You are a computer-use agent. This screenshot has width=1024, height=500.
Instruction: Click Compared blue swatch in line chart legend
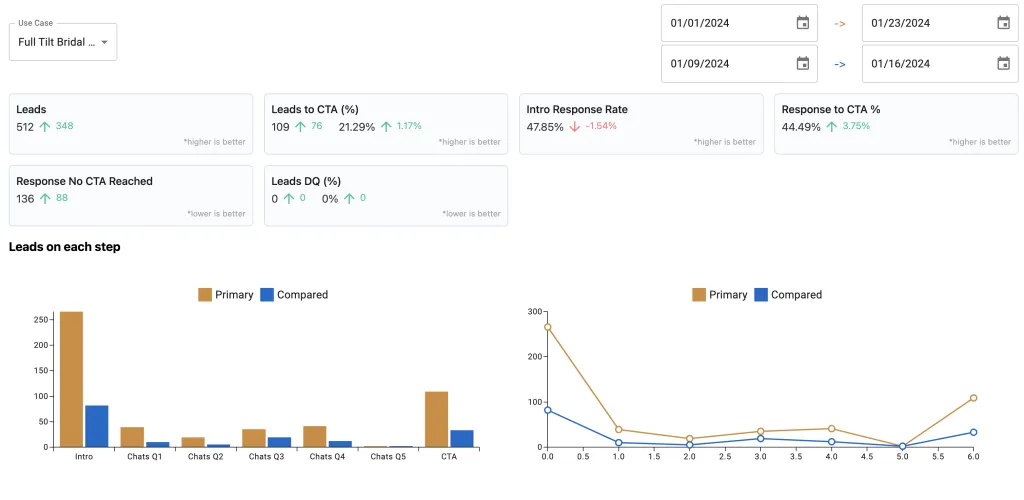(x=761, y=294)
